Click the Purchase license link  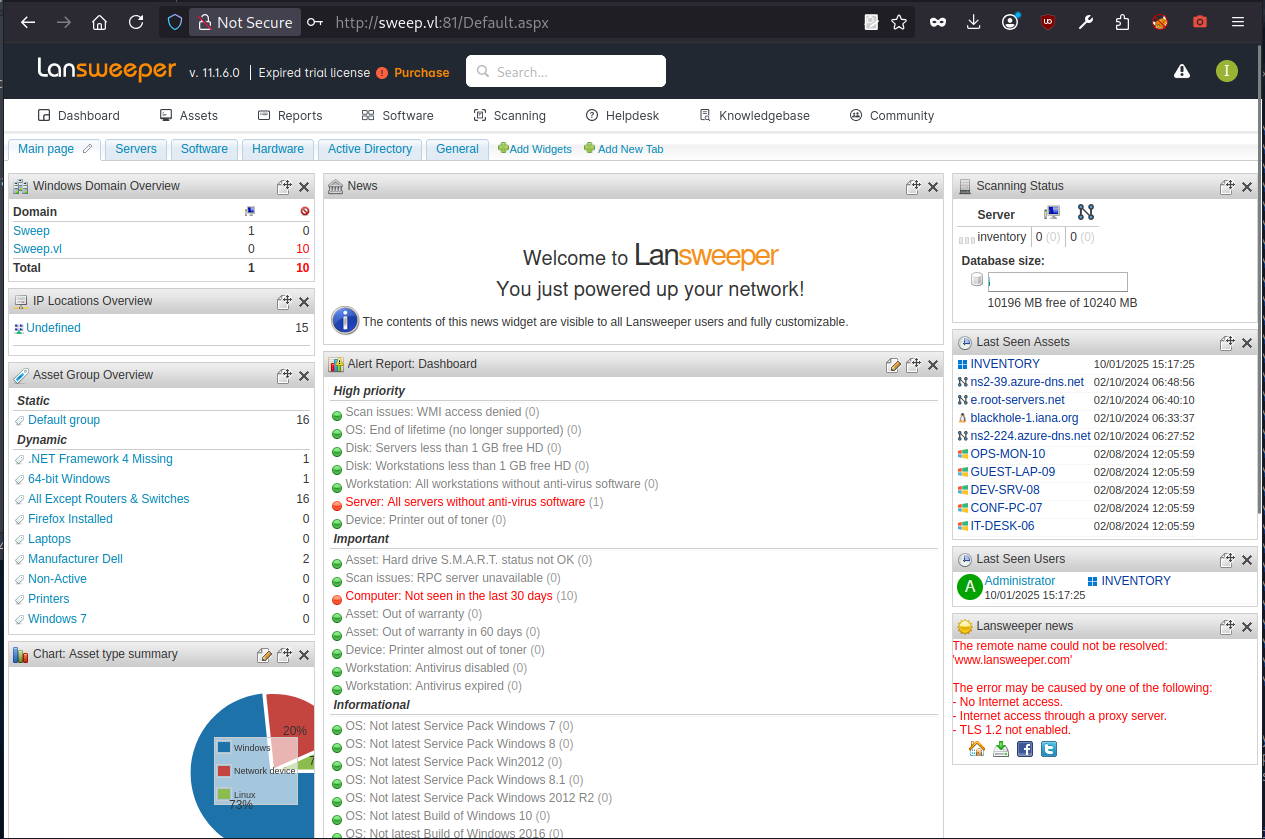point(421,72)
